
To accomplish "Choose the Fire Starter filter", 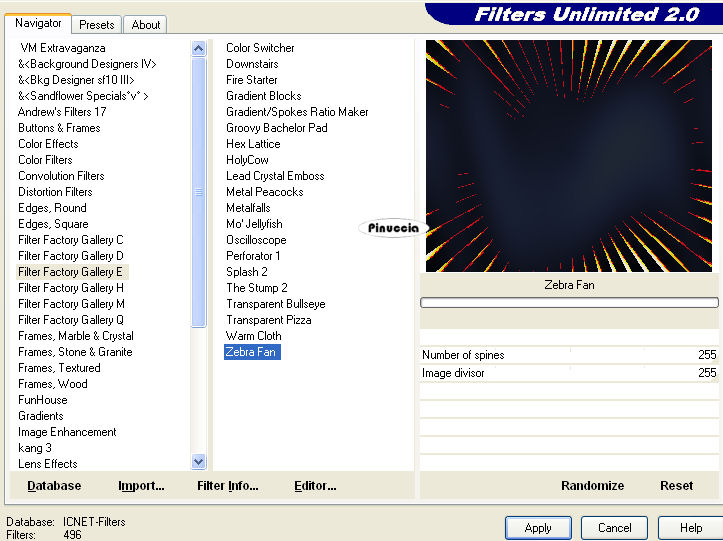I will tap(252, 80).
